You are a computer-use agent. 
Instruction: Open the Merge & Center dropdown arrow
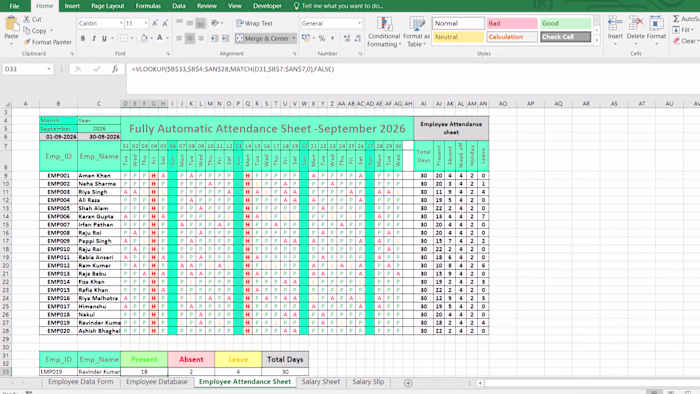point(293,38)
